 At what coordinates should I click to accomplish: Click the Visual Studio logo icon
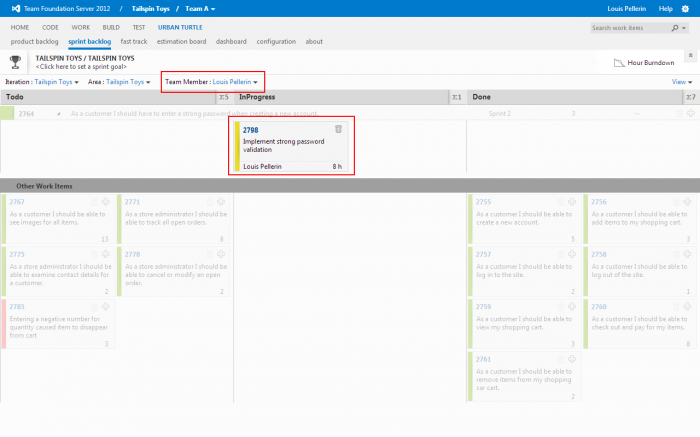click(x=16, y=8)
